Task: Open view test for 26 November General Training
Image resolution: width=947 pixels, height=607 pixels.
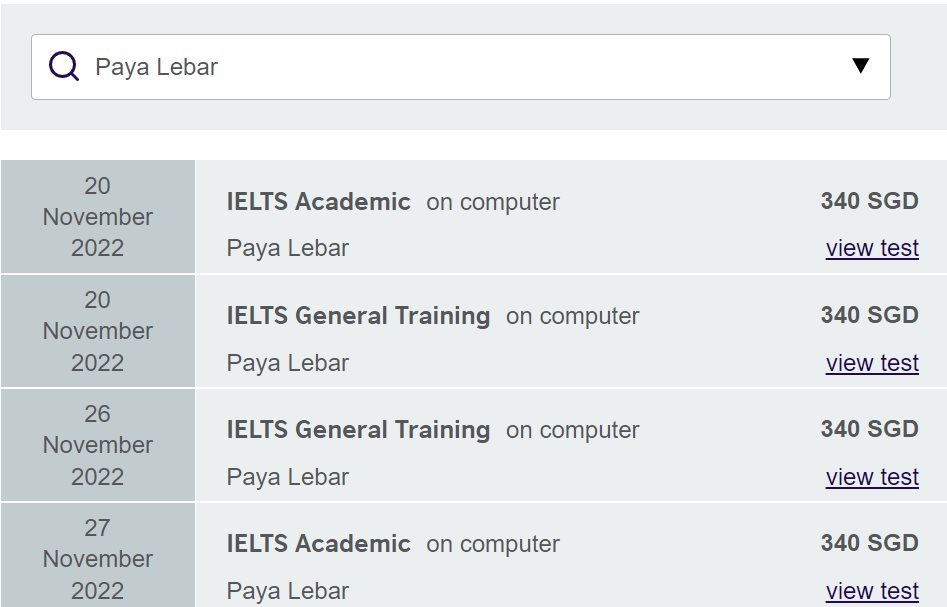Action: (872, 477)
